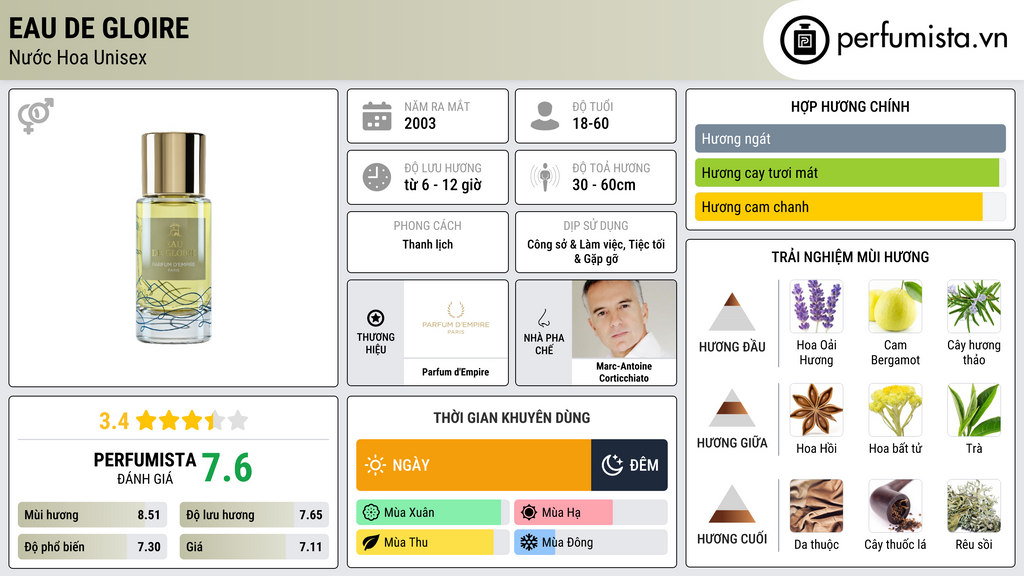Click the Hương ngát accord bar

click(x=850, y=138)
